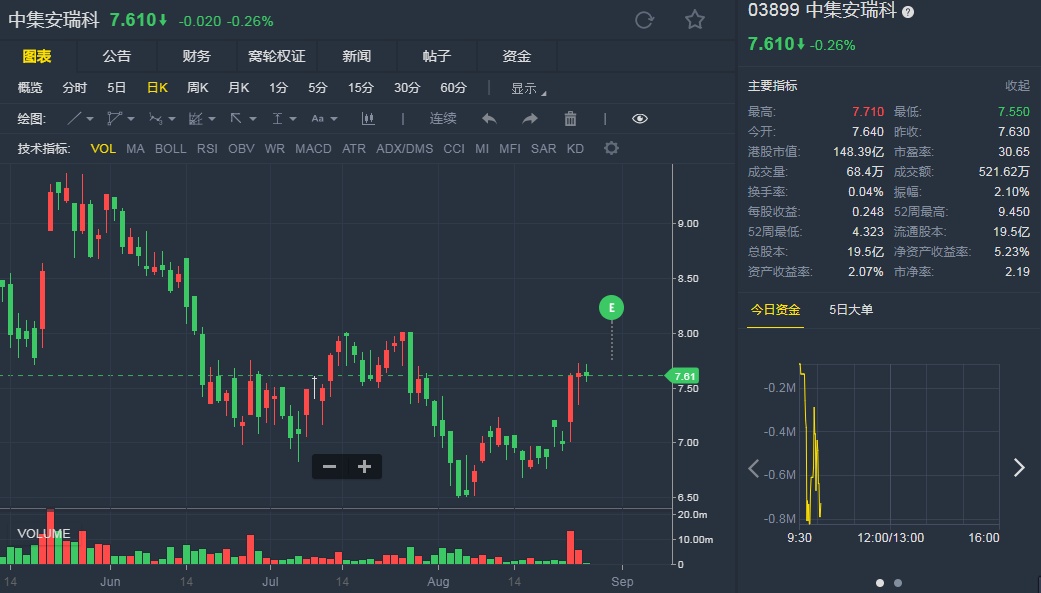Switch to the 公告 tab
The height and width of the screenshot is (593, 1041).
117,56
